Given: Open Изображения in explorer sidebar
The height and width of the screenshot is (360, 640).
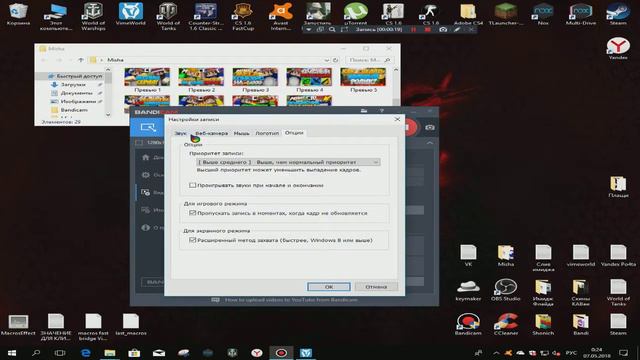Looking at the screenshot, I should click(77, 102).
